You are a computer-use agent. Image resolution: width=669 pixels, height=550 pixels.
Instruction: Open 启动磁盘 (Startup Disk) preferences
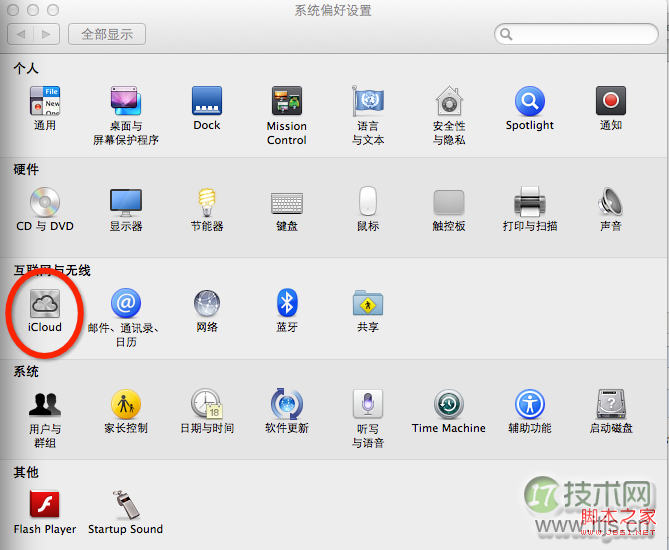pos(611,404)
